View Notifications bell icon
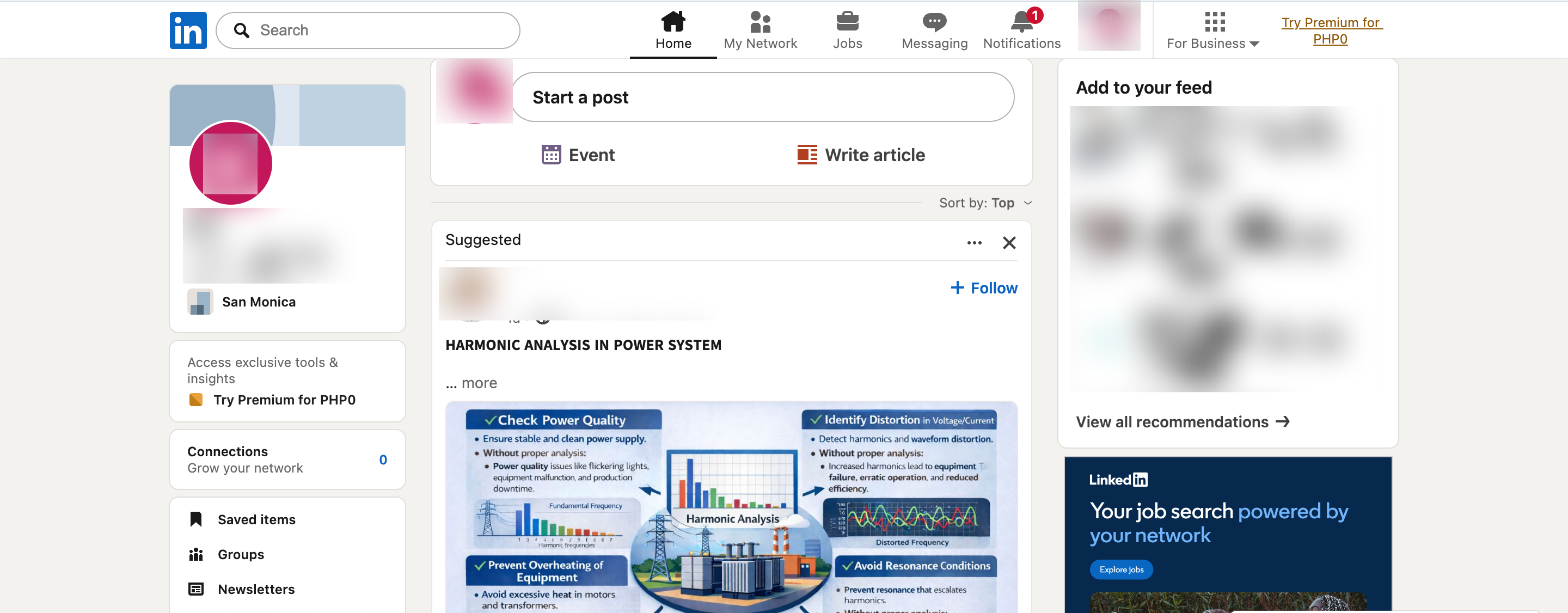 (x=1022, y=22)
